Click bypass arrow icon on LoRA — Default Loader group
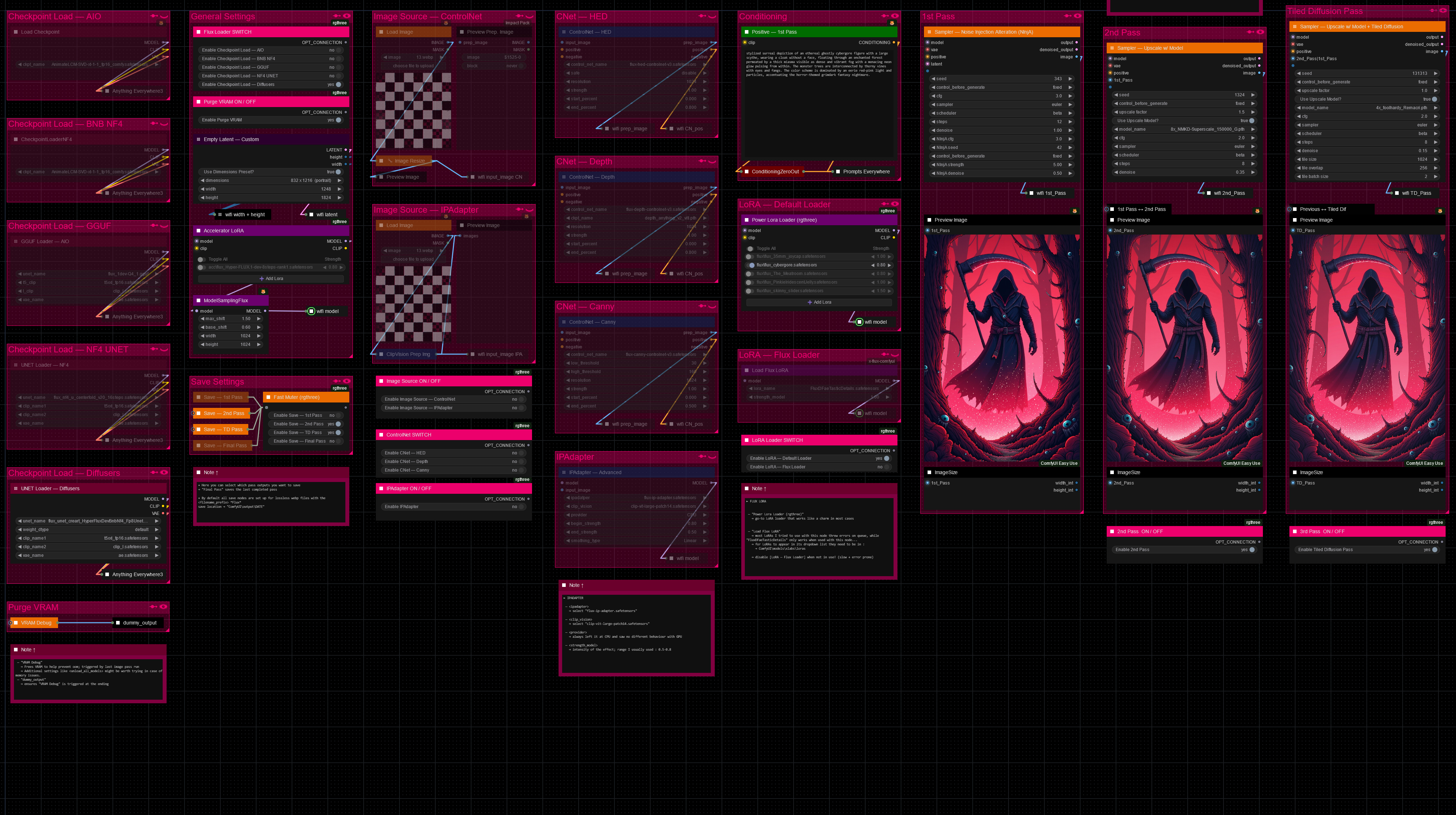 click(x=885, y=204)
